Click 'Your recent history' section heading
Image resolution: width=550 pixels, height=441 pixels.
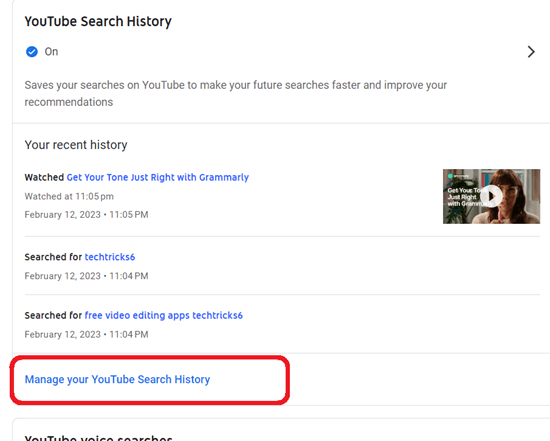pyautogui.click(x=76, y=145)
